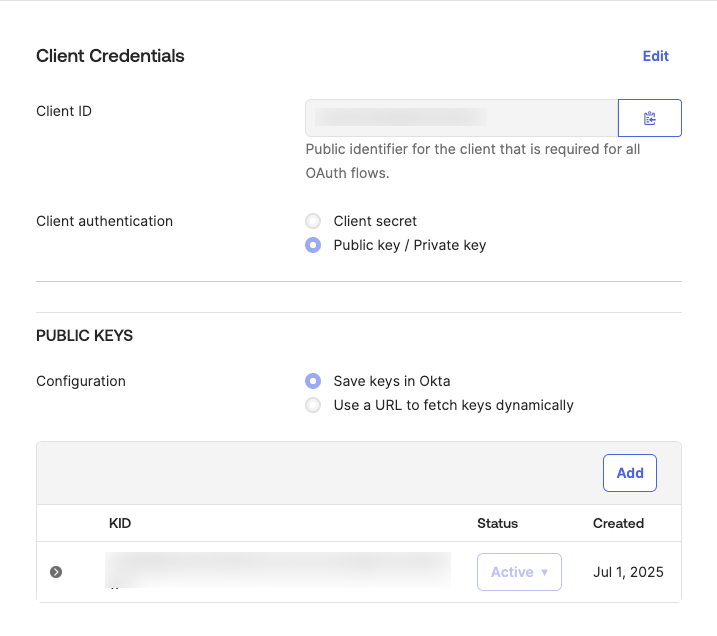
Task: Click the Client authentication label
Action: tap(104, 221)
